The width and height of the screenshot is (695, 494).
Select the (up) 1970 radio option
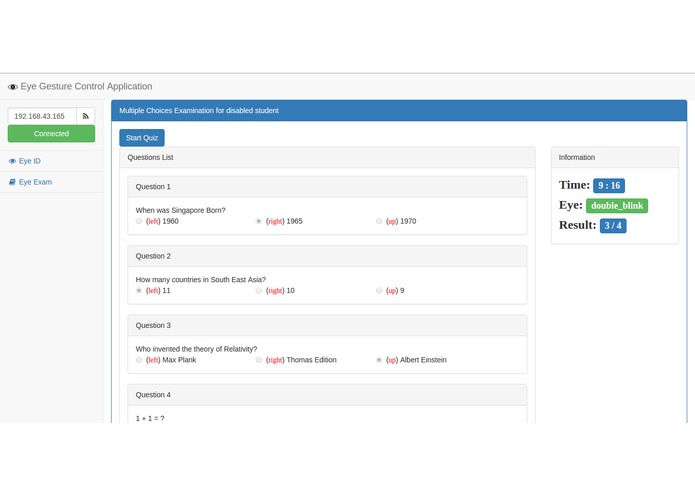(379, 221)
